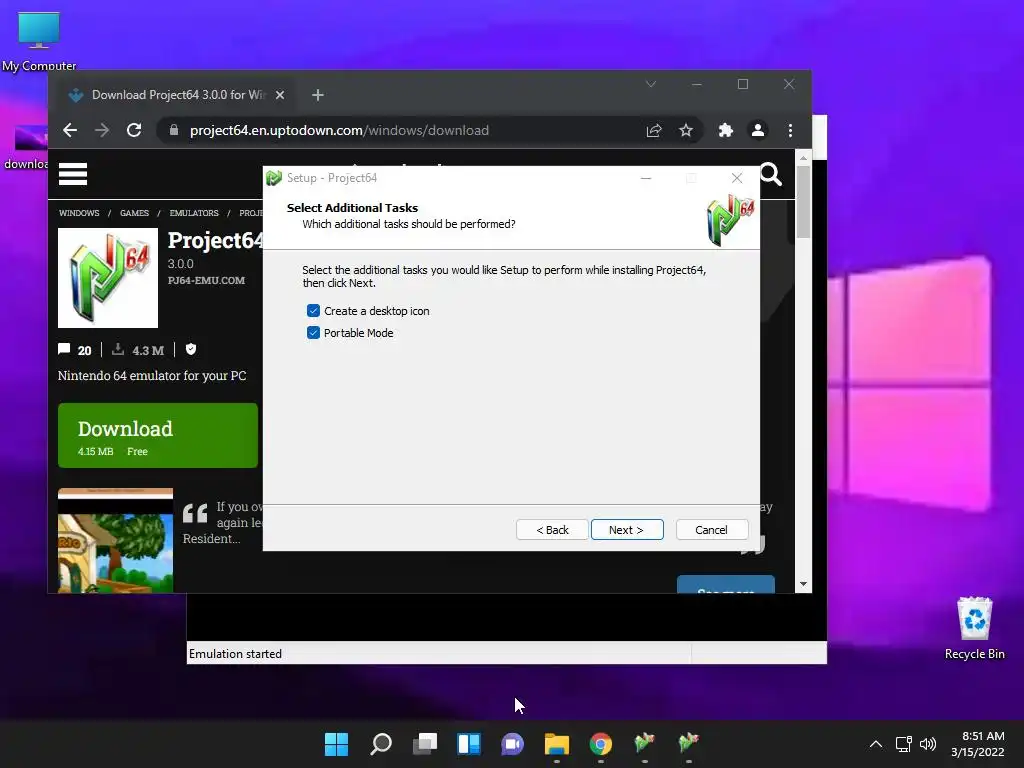1024x768 pixels.
Task: Bookmark this page with star icon
Action: pos(686,131)
